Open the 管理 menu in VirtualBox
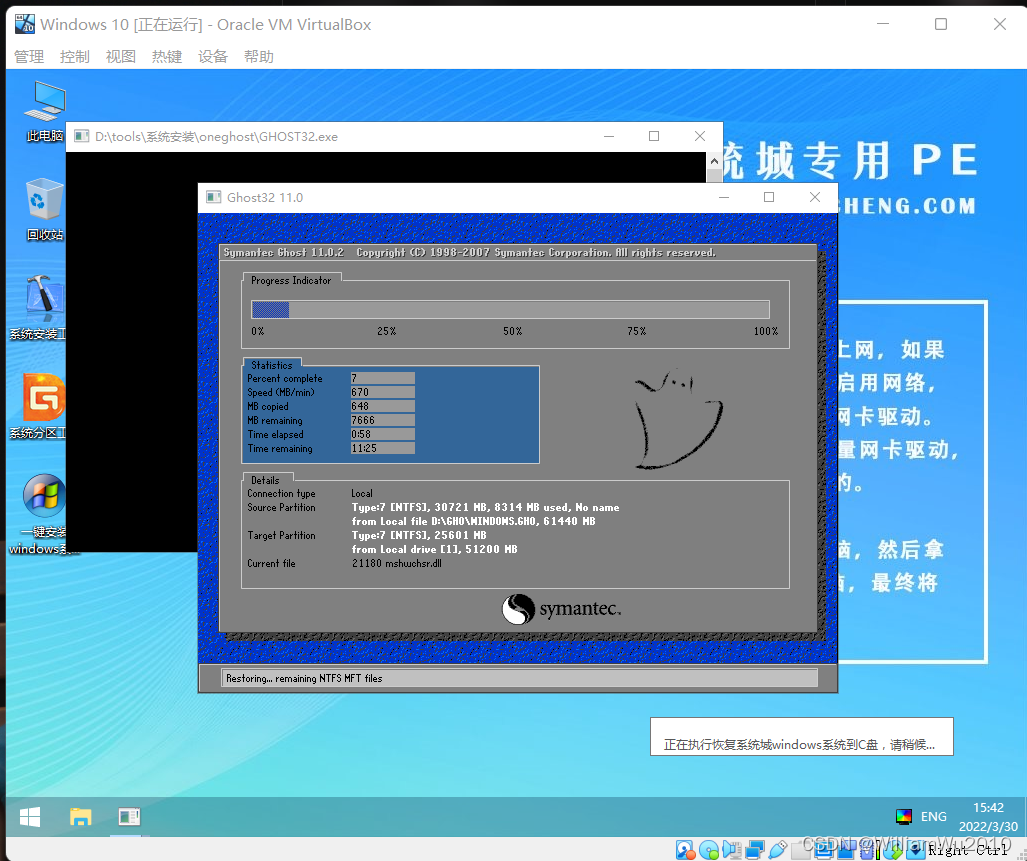The width and height of the screenshot is (1027, 861). pyautogui.click(x=29, y=56)
